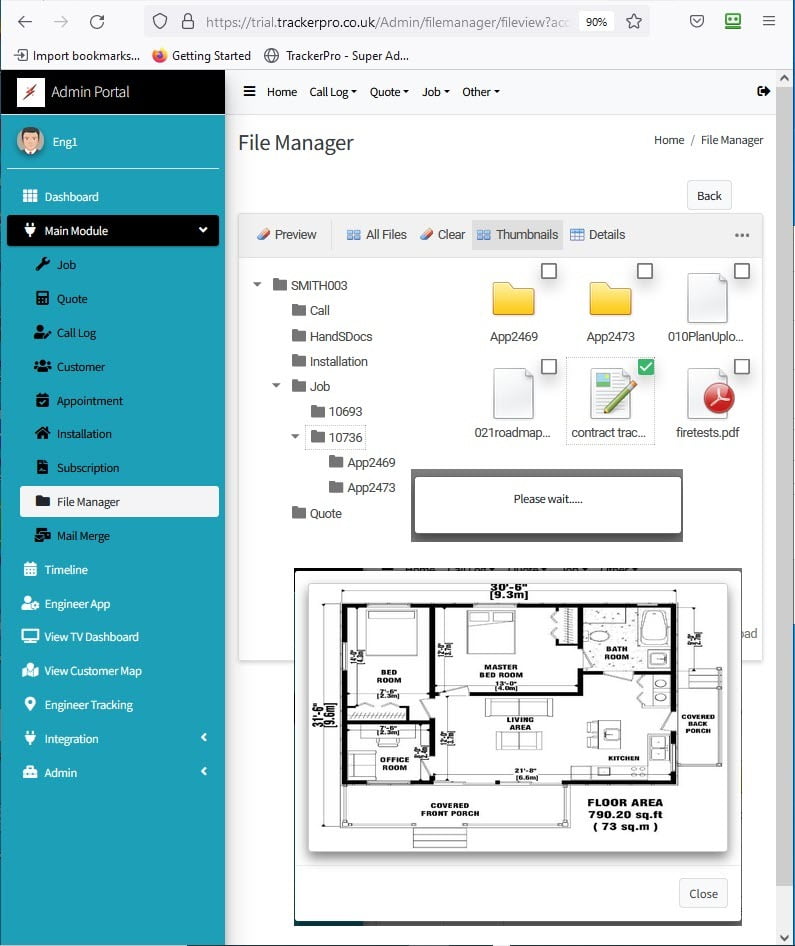Open View Customer Map in the sidebar
Viewport: 795px width, 946px height.
click(92, 671)
